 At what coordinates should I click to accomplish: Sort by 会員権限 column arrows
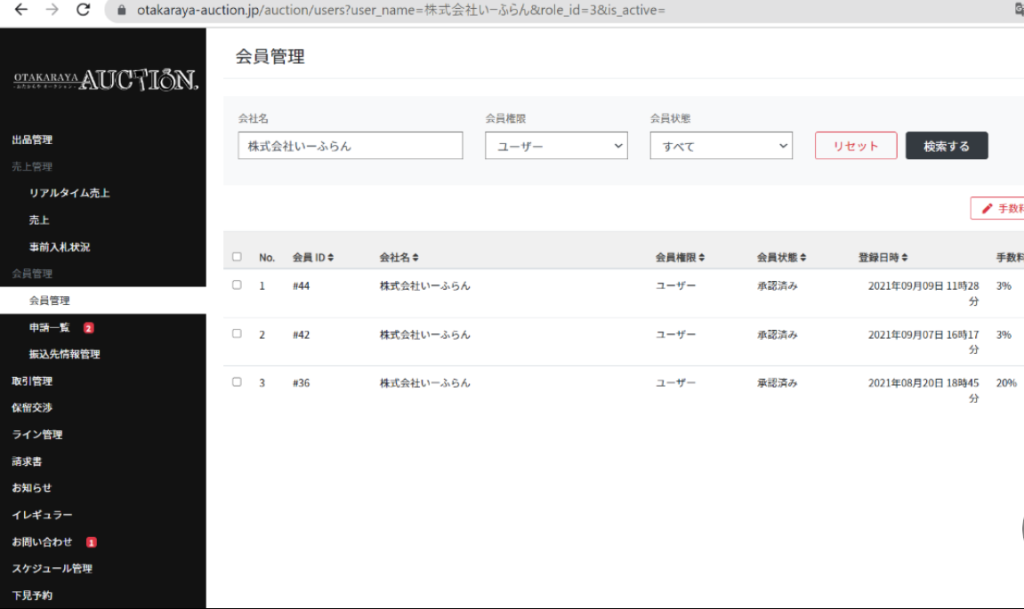pyautogui.click(x=702, y=258)
